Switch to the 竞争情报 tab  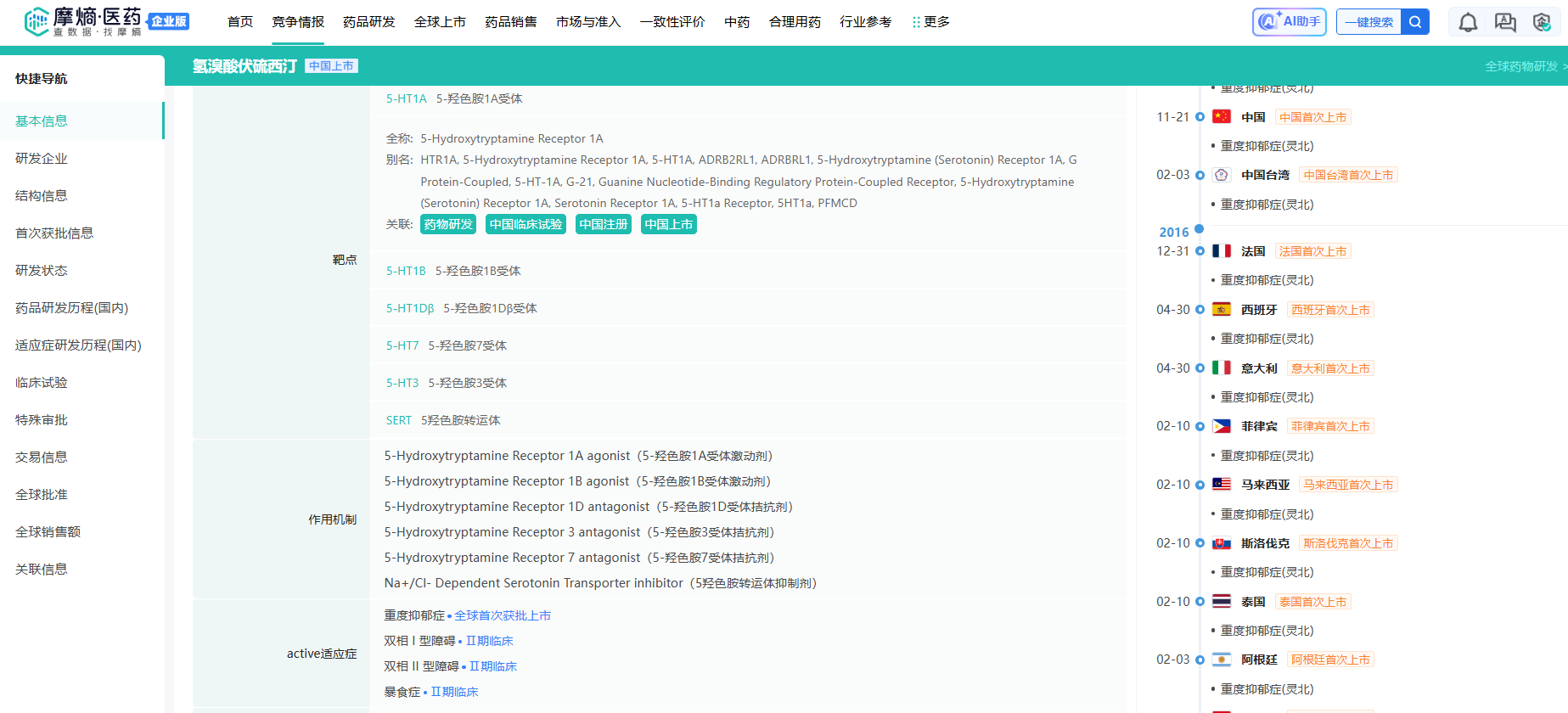click(298, 22)
